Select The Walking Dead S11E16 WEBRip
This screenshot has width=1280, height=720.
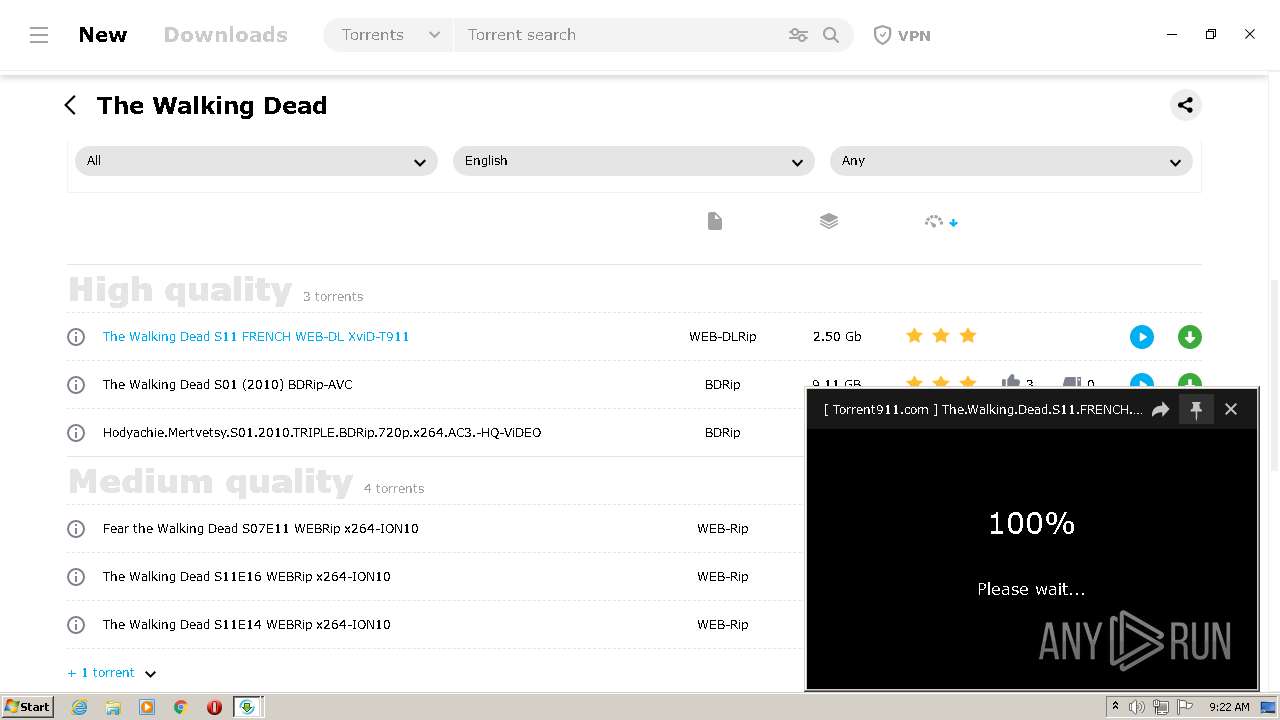pos(246,577)
